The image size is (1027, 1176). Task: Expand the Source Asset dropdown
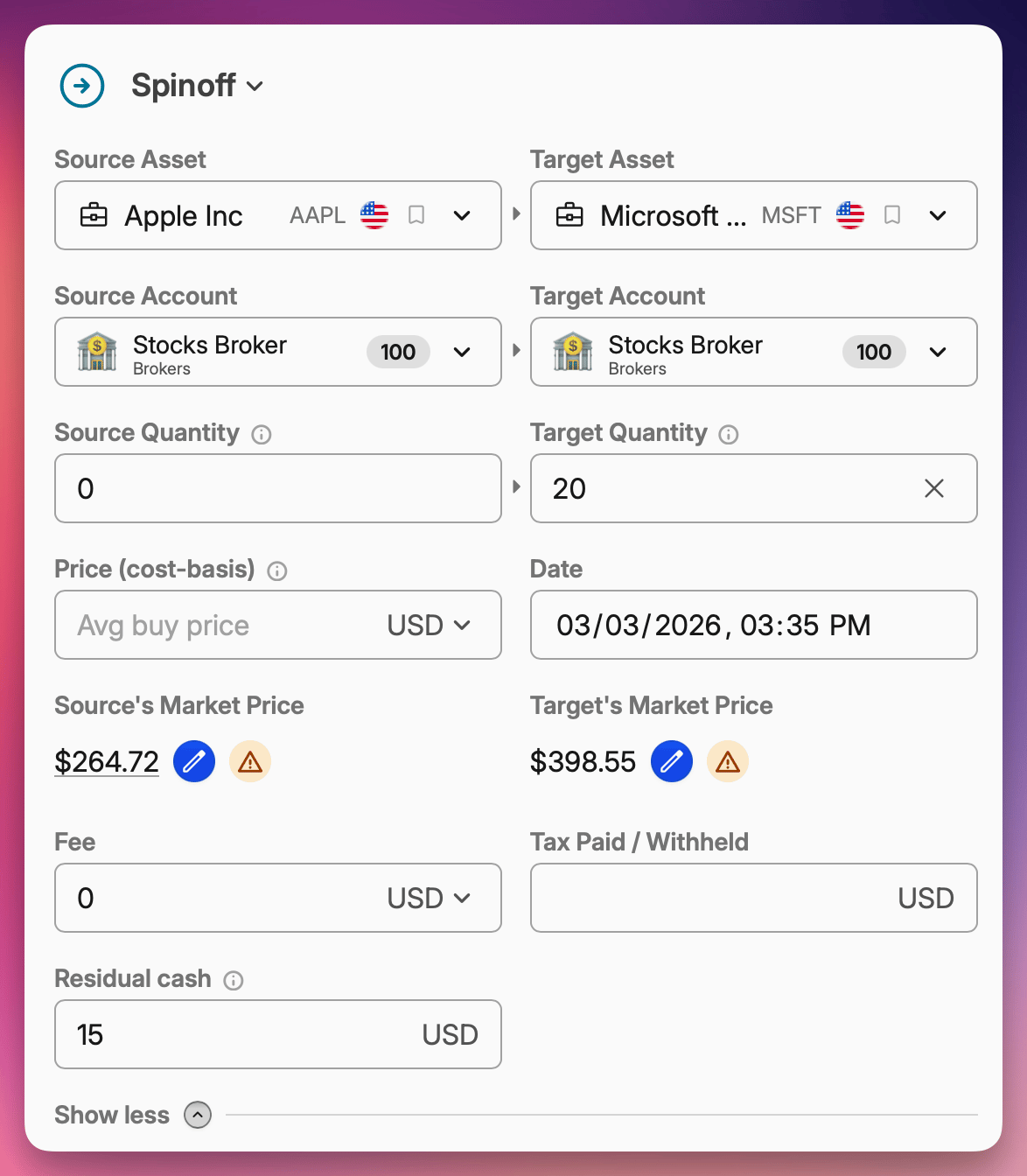(462, 215)
